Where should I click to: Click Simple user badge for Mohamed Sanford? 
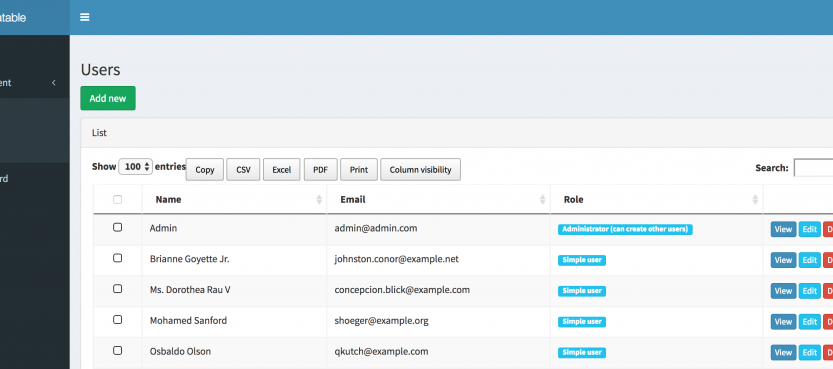click(582, 322)
